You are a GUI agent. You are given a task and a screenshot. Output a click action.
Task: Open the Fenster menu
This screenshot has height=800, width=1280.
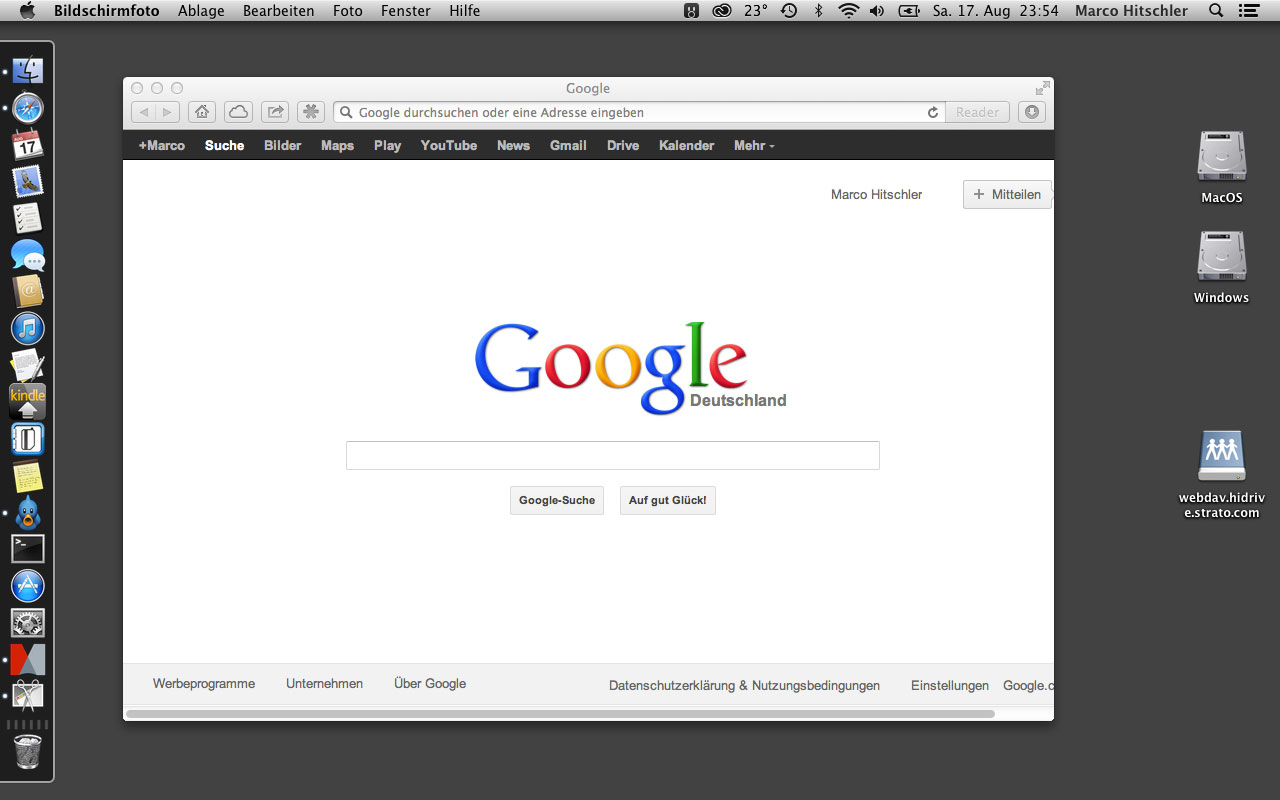[406, 11]
